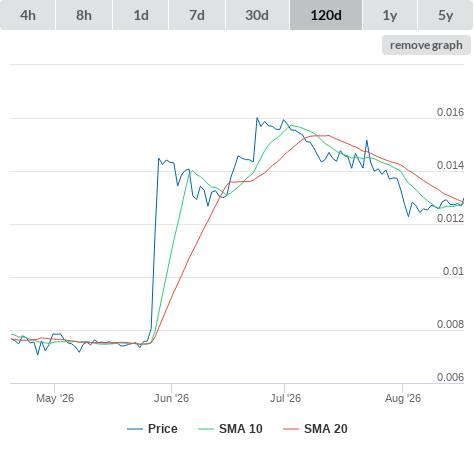Click the red SMA 20 legend marker
The height and width of the screenshot is (455, 474).
click(x=291, y=429)
